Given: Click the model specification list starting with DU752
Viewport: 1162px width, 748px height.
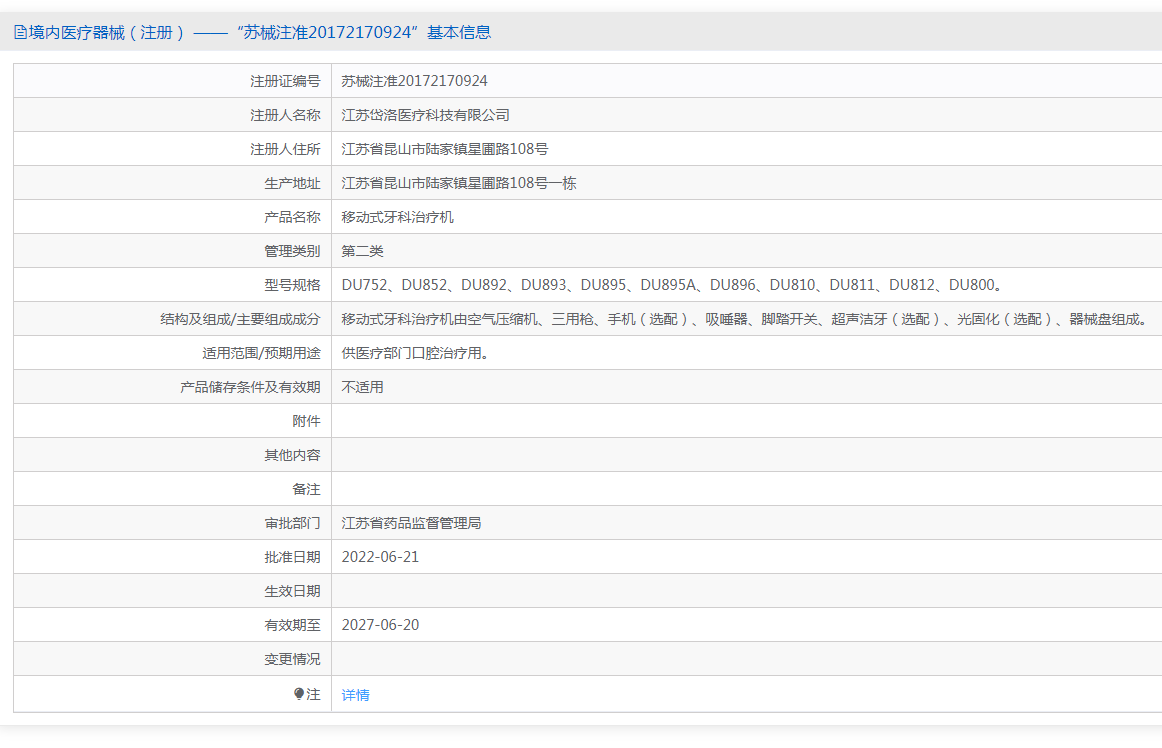Looking at the screenshot, I should (672, 285).
